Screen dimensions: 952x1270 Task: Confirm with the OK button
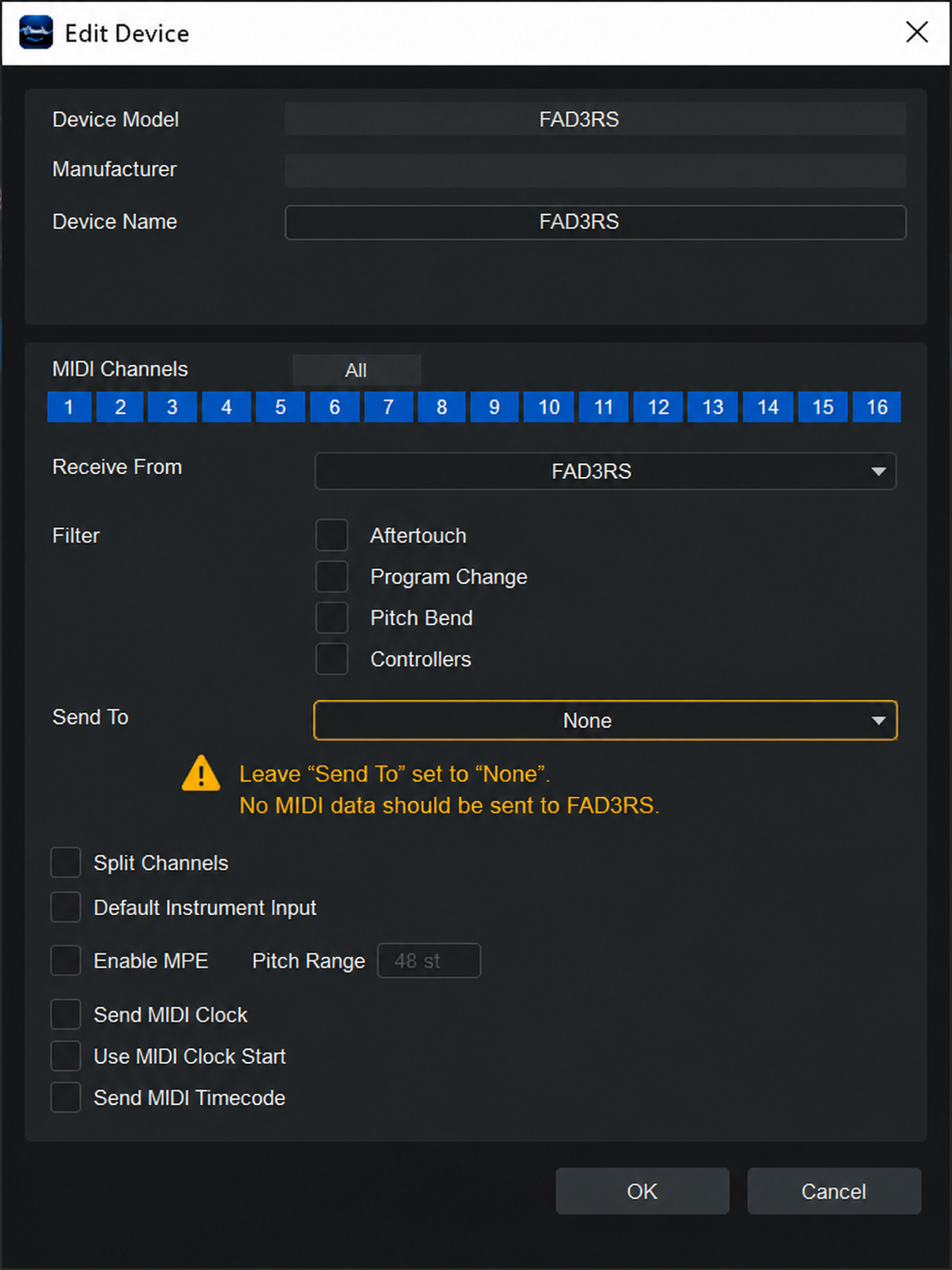pos(643,1191)
